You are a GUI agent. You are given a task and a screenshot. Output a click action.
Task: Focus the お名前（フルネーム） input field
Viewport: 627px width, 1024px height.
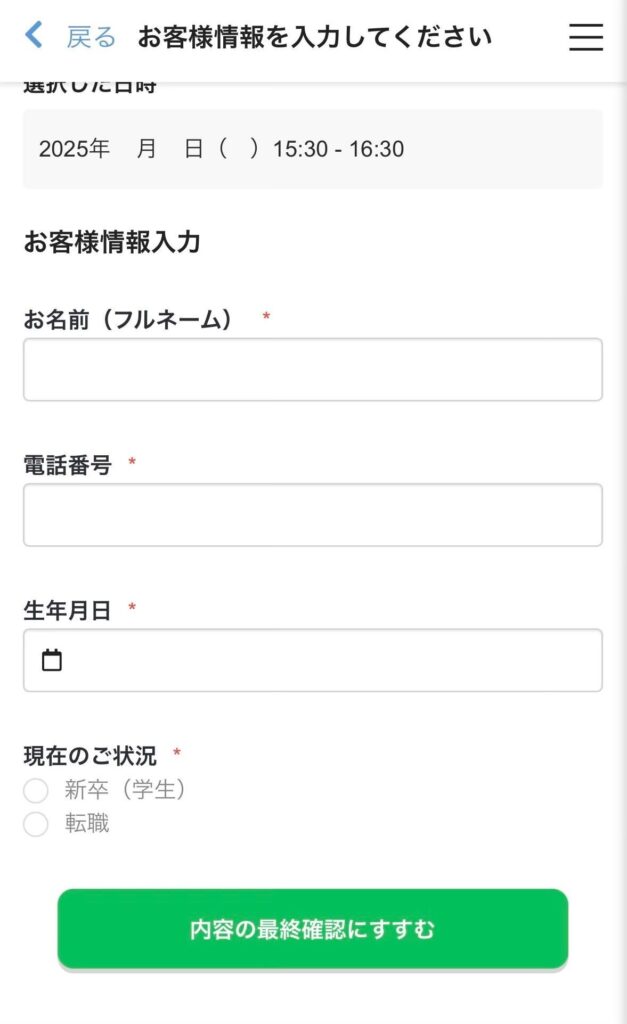pos(312,370)
